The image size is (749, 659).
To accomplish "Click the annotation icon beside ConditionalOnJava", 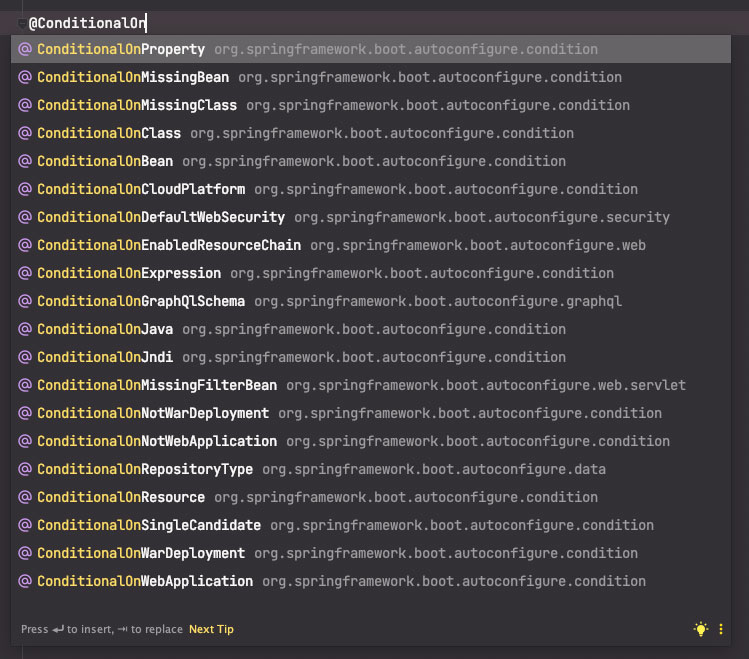I will pos(25,329).
